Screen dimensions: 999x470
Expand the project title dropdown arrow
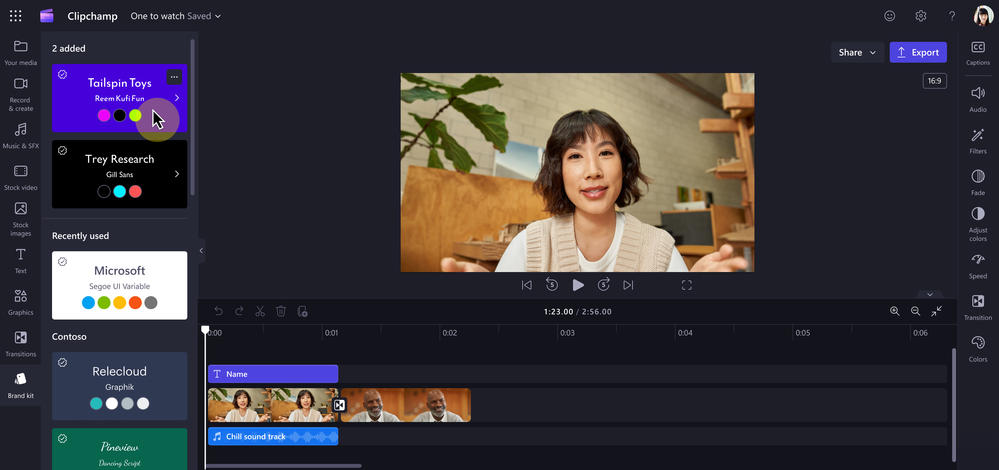(218, 16)
